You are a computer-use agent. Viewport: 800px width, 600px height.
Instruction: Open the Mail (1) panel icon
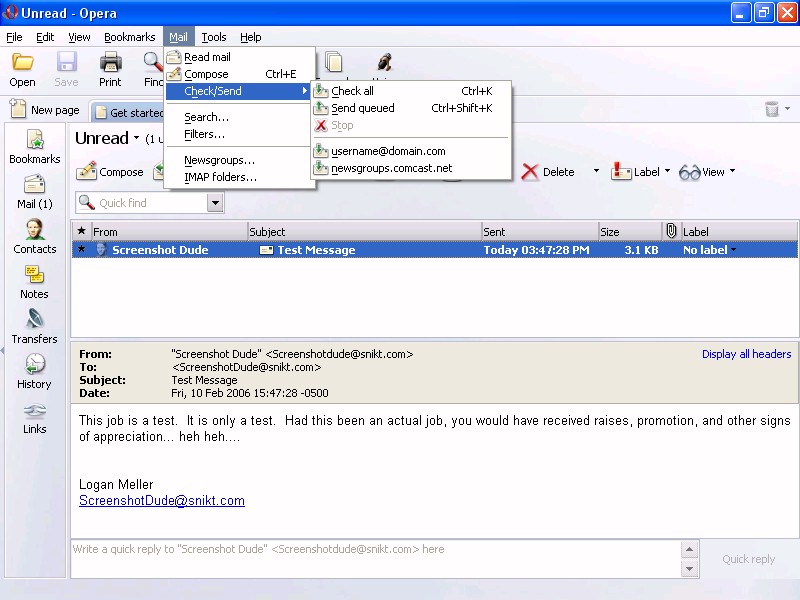pos(35,185)
